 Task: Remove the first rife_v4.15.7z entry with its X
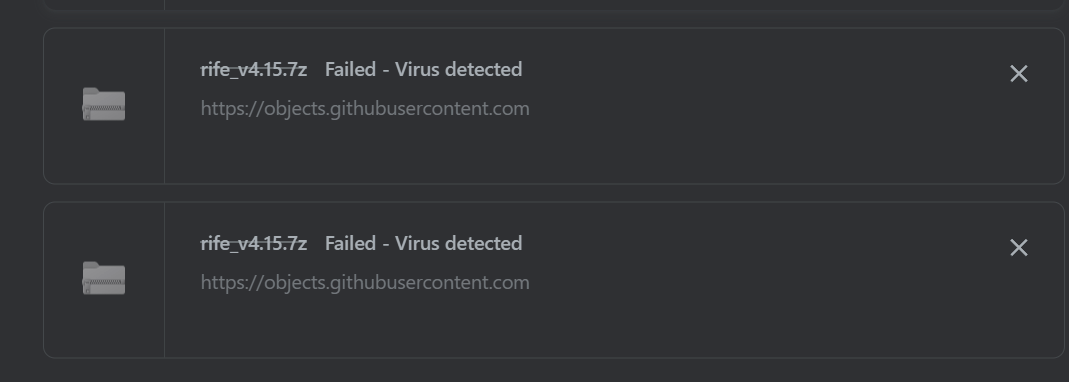tap(1019, 74)
